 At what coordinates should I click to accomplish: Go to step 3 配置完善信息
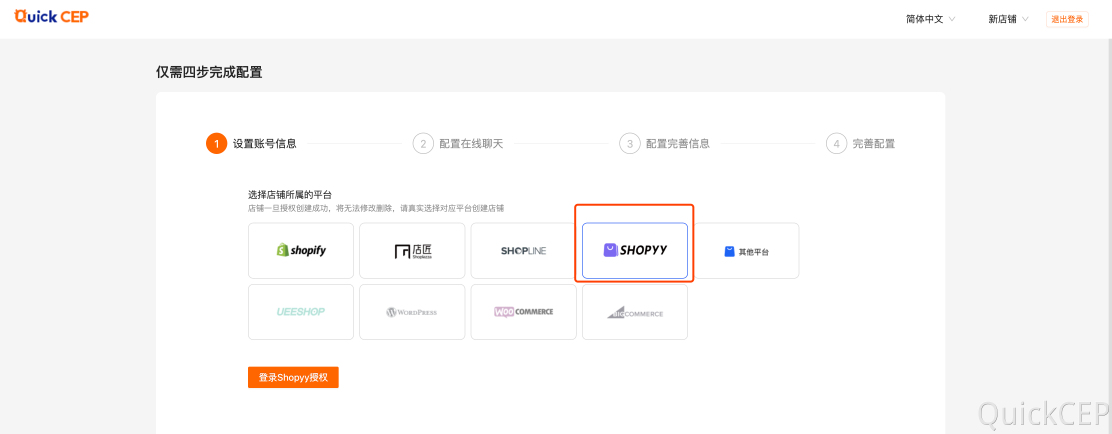[x=665, y=144]
